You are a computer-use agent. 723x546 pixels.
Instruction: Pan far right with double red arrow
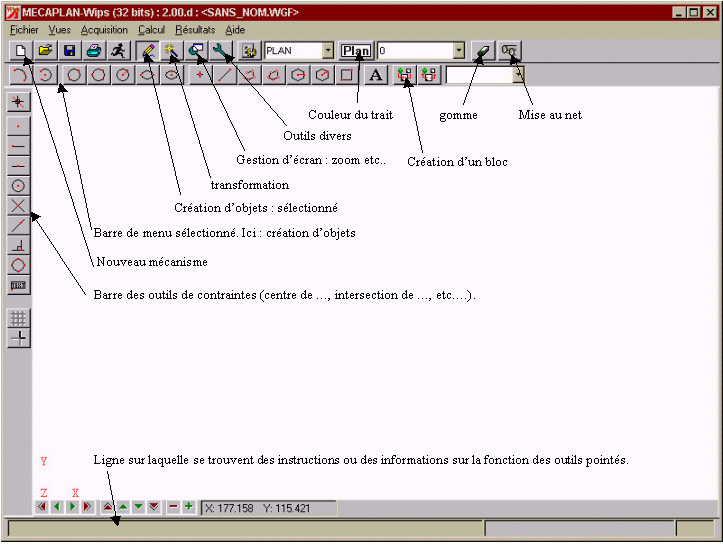point(87,507)
